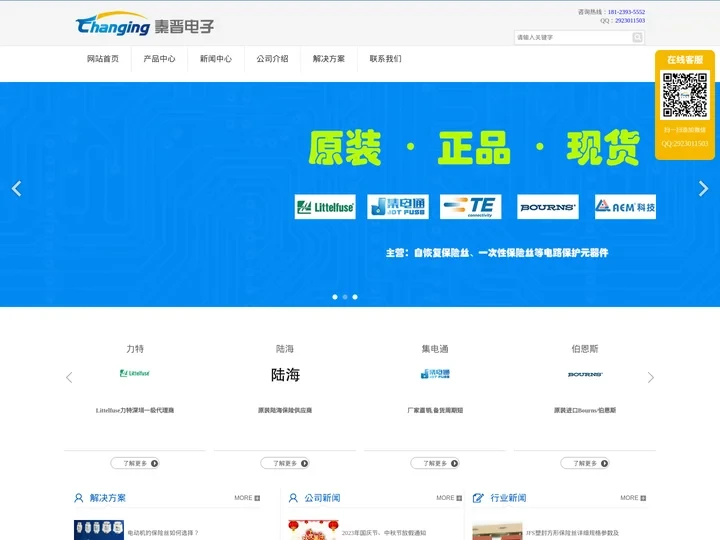The width and height of the screenshot is (720, 540).
Task: Open the 力特 brand title
Action: (x=135, y=349)
